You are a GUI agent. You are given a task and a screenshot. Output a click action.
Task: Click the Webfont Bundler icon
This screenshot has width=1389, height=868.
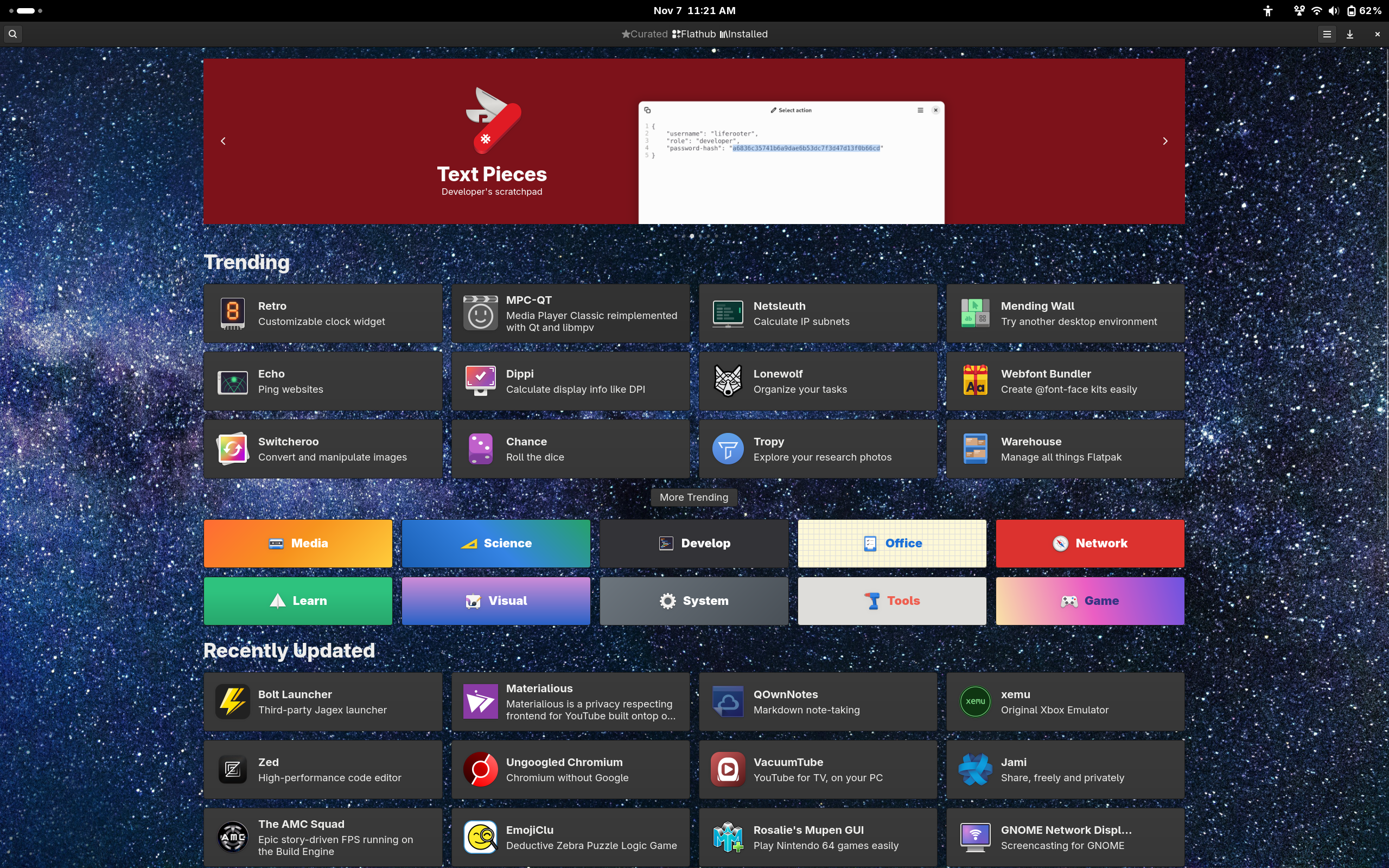pos(975,381)
